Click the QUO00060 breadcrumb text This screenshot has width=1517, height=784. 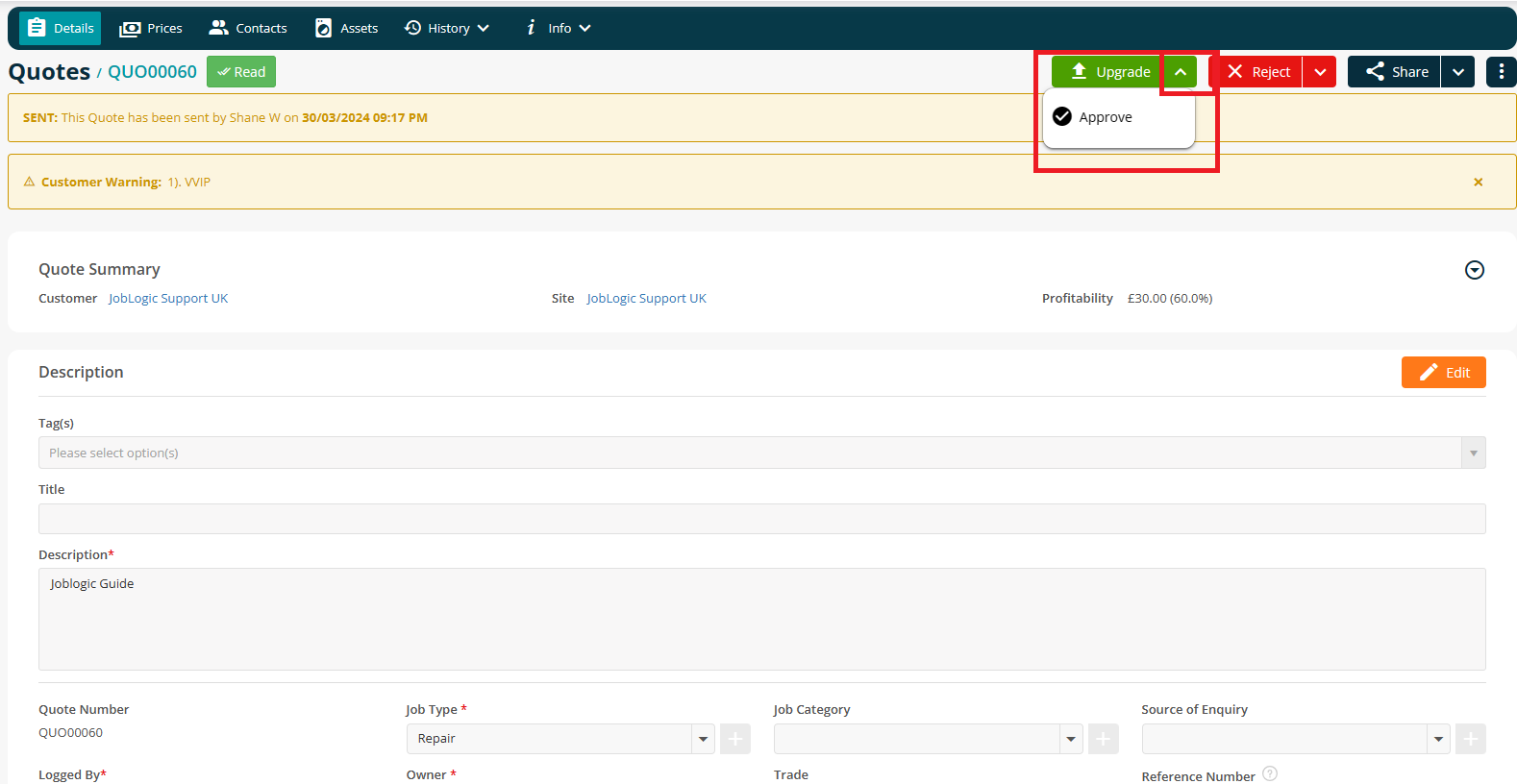(x=152, y=72)
